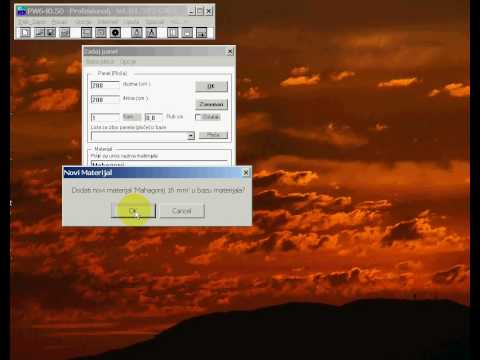Click the compass-shaped icon in the toolbar
Image resolution: width=480 pixels, height=360 pixels.
point(151,33)
